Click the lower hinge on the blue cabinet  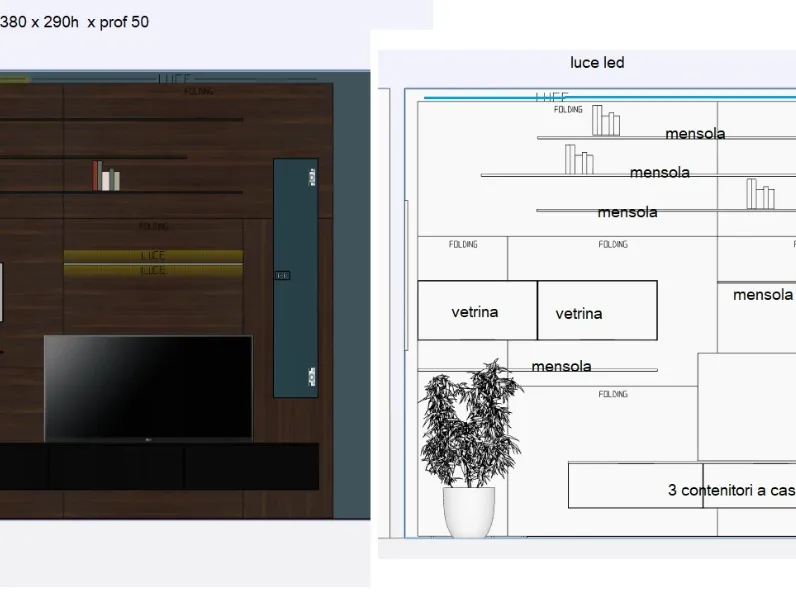312,376
